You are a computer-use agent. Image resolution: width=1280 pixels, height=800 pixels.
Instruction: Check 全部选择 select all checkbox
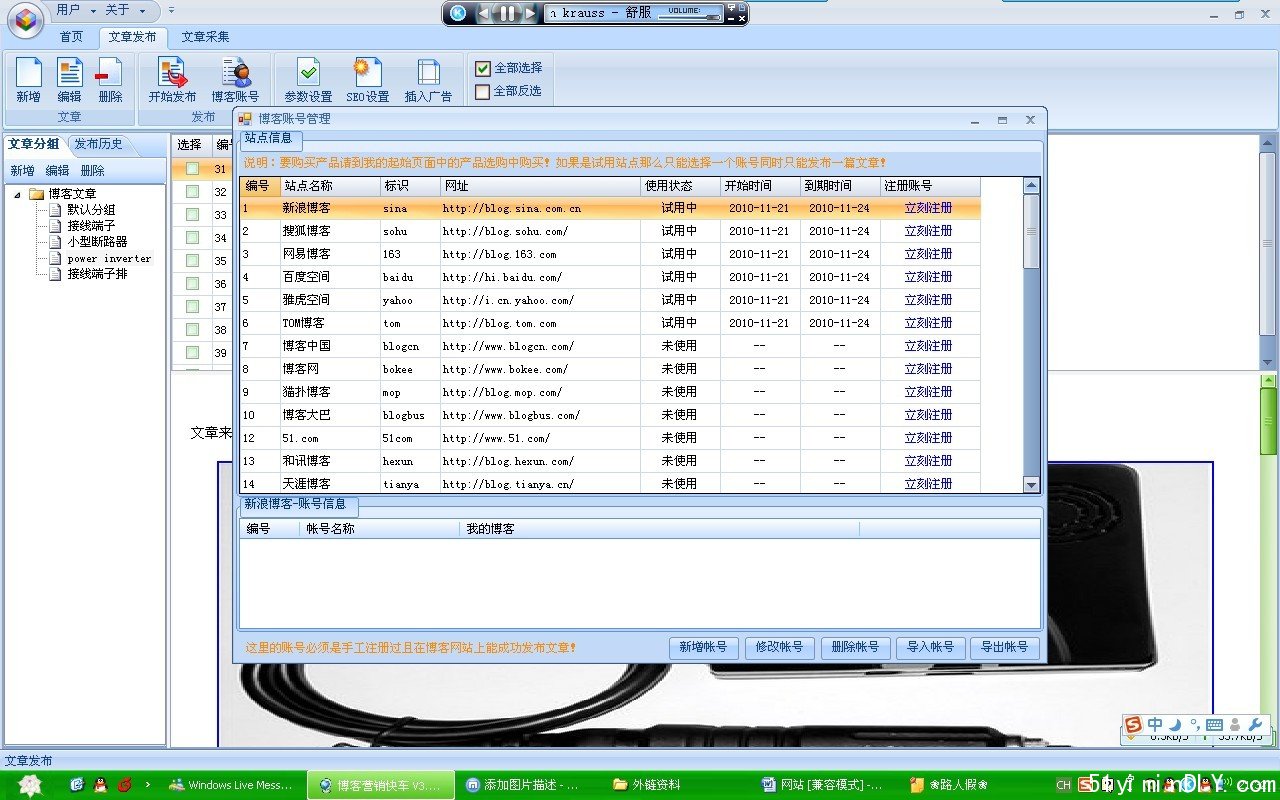tap(483, 68)
